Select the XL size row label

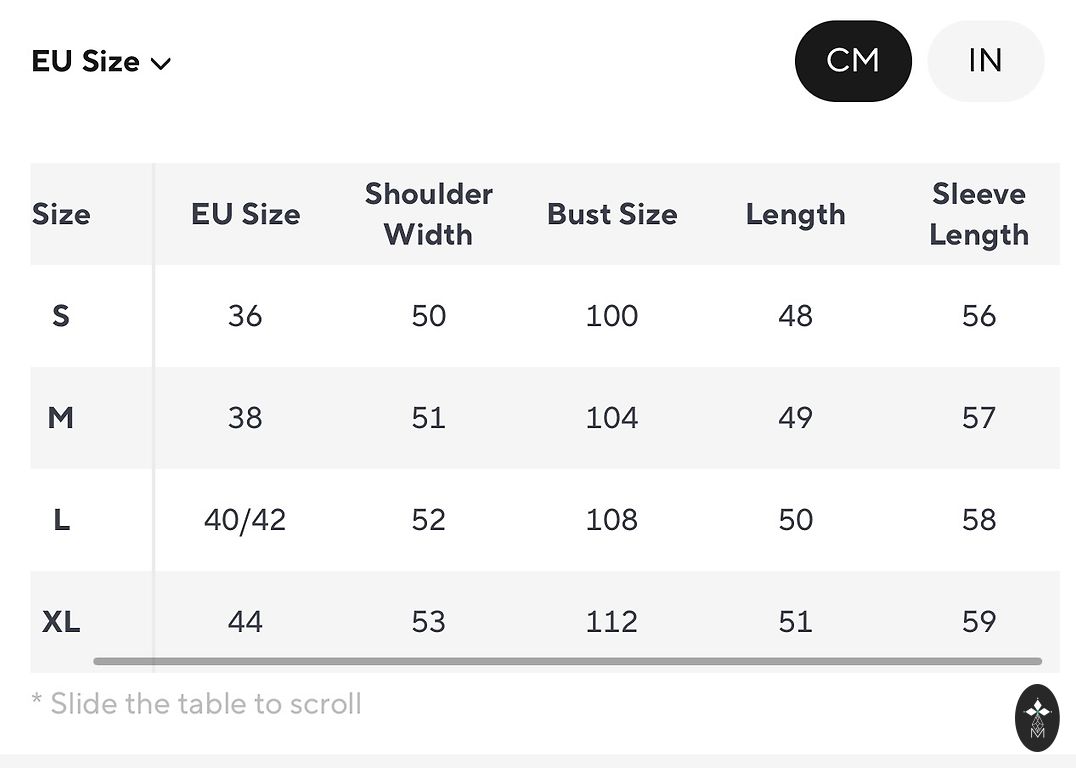(x=61, y=622)
